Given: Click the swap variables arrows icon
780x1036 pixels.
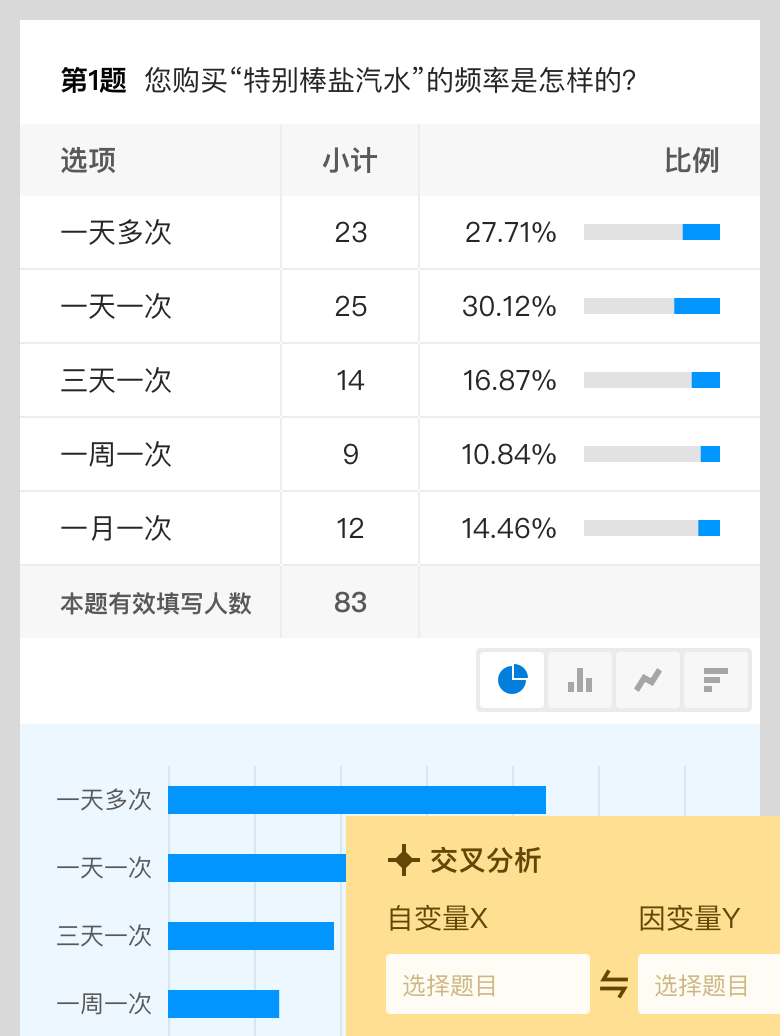Looking at the screenshot, I should 613,985.
